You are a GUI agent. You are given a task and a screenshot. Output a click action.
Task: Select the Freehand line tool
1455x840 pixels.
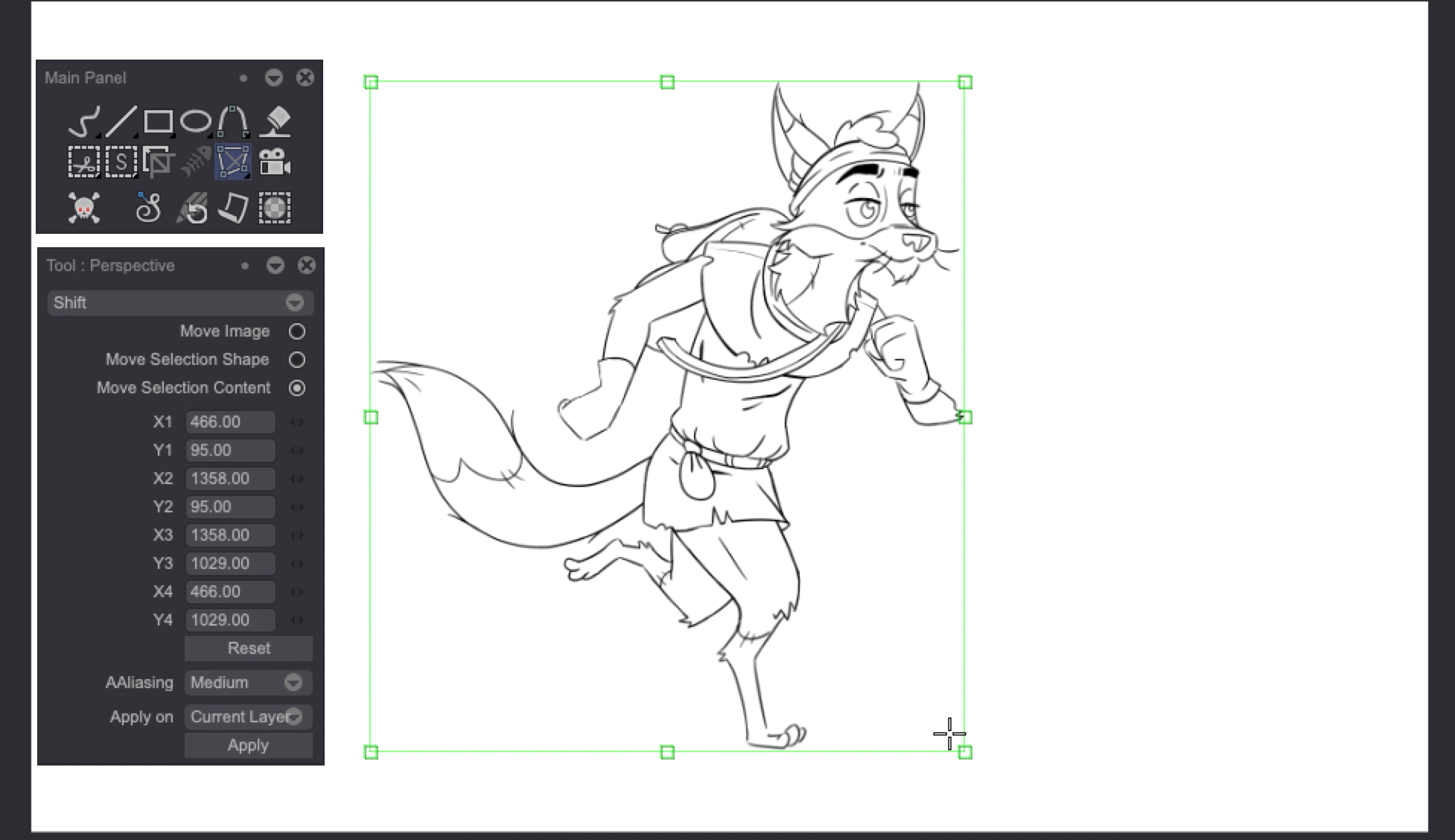click(86, 121)
